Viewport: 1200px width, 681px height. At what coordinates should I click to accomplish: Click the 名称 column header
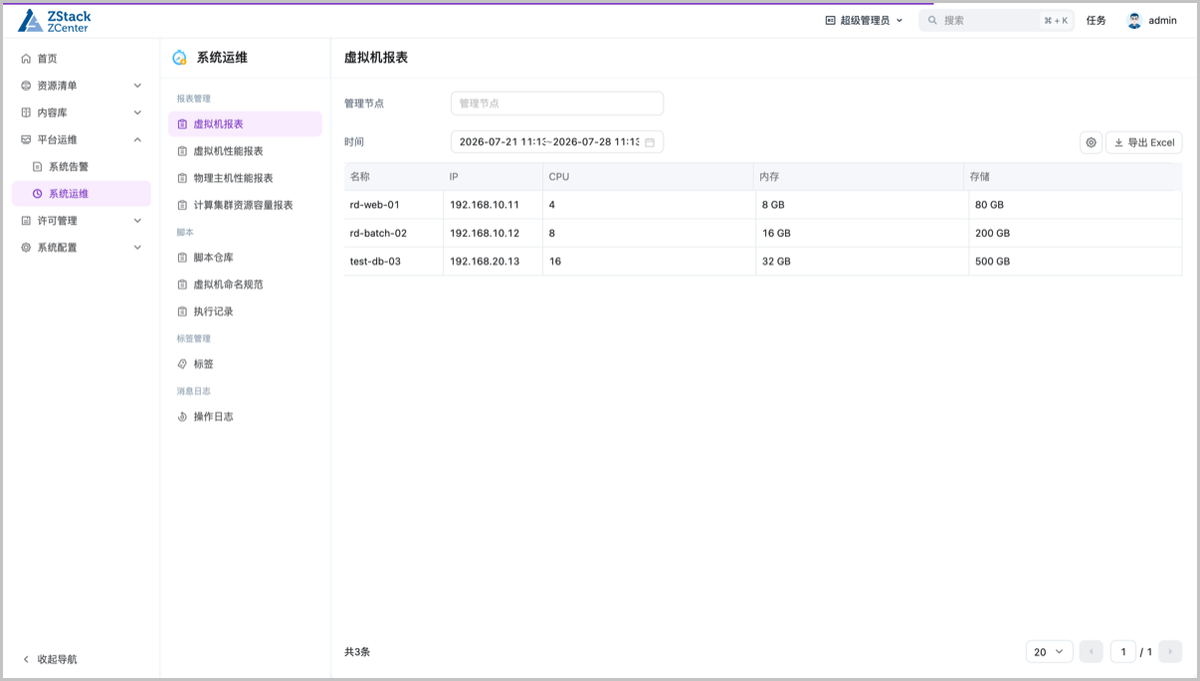tap(394, 177)
